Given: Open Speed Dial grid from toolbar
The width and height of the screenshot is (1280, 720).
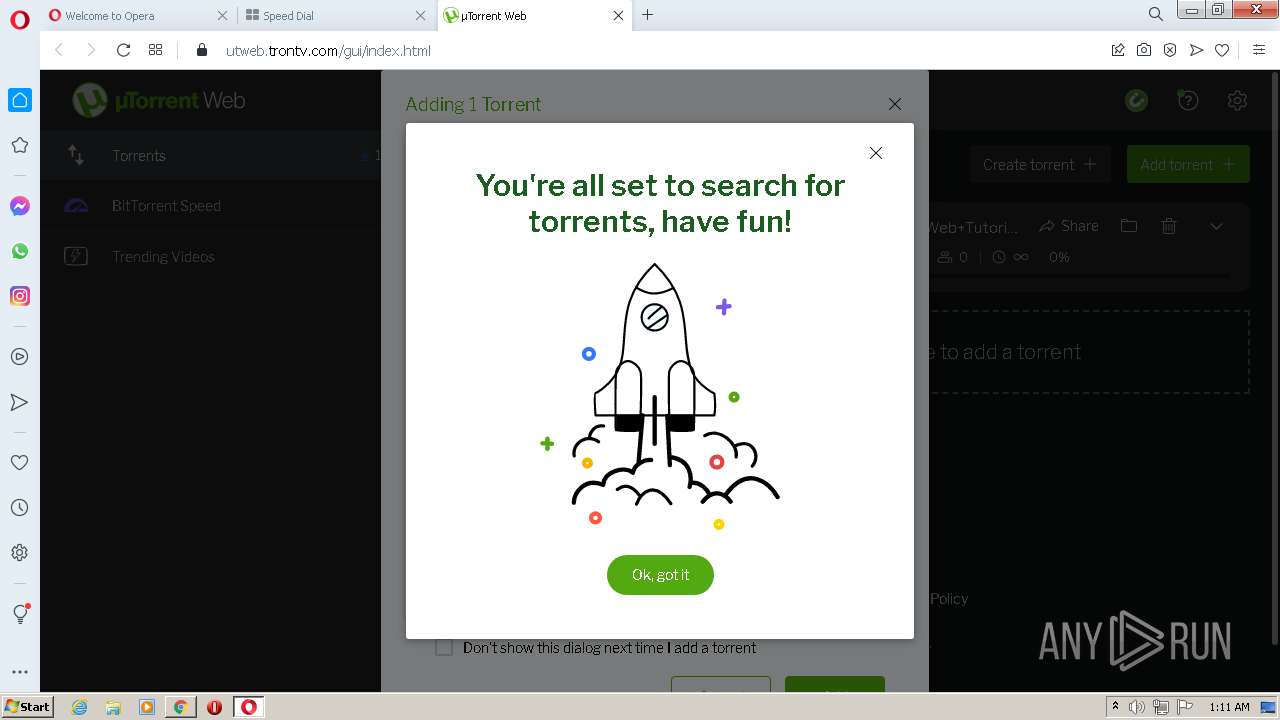Looking at the screenshot, I should click(155, 50).
